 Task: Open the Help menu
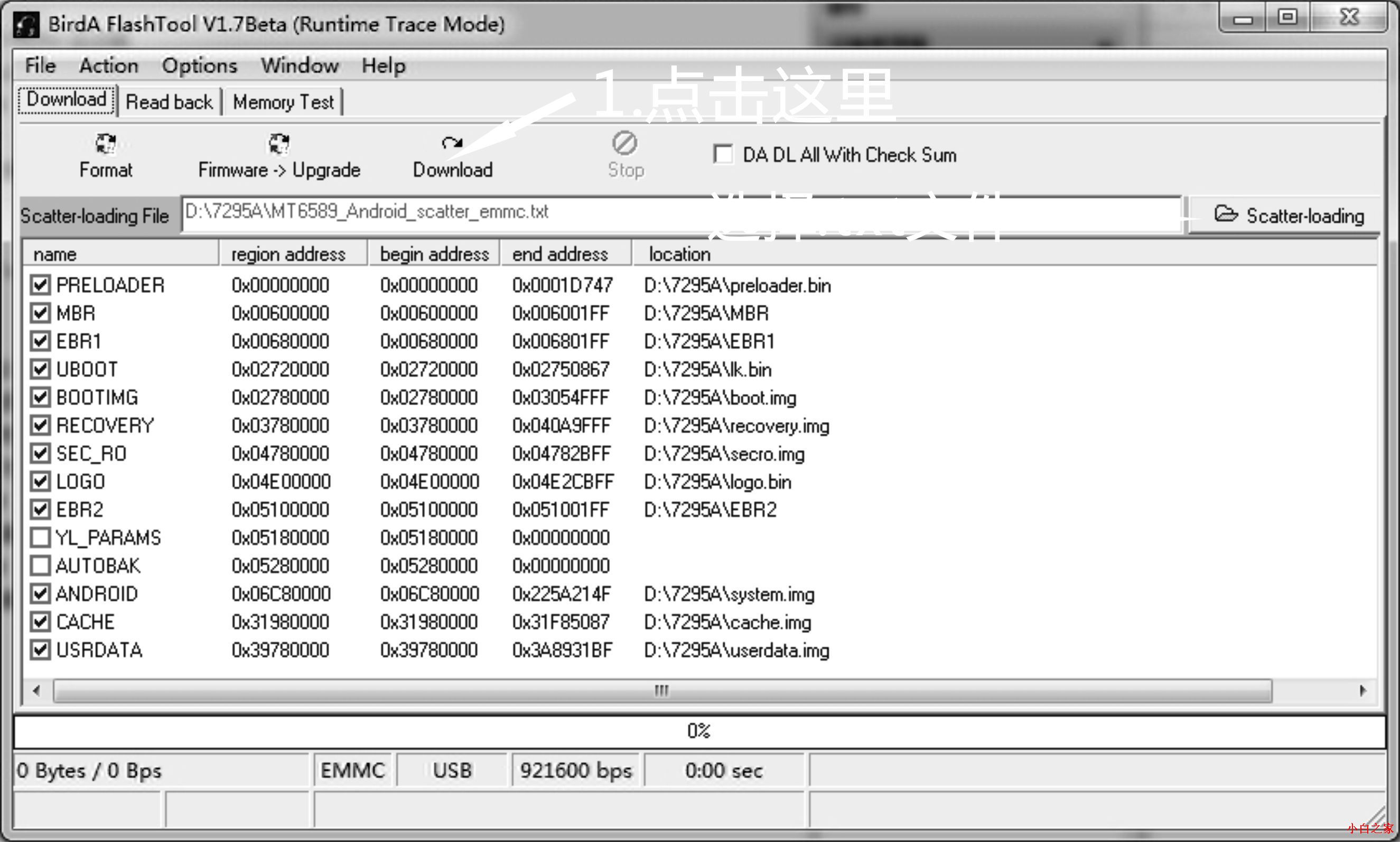coord(384,66)
